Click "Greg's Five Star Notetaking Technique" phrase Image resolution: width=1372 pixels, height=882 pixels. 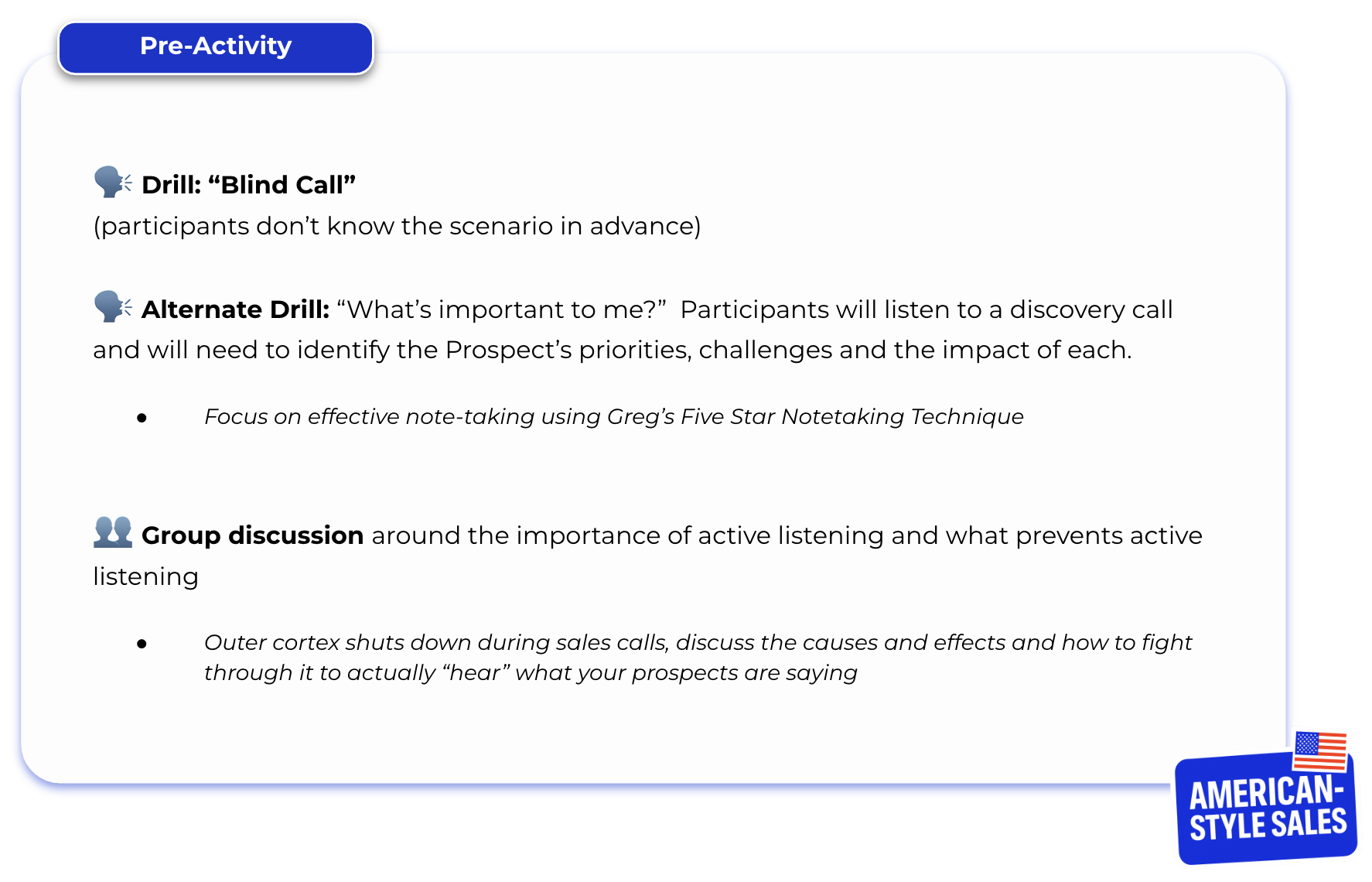pos(815,417)
